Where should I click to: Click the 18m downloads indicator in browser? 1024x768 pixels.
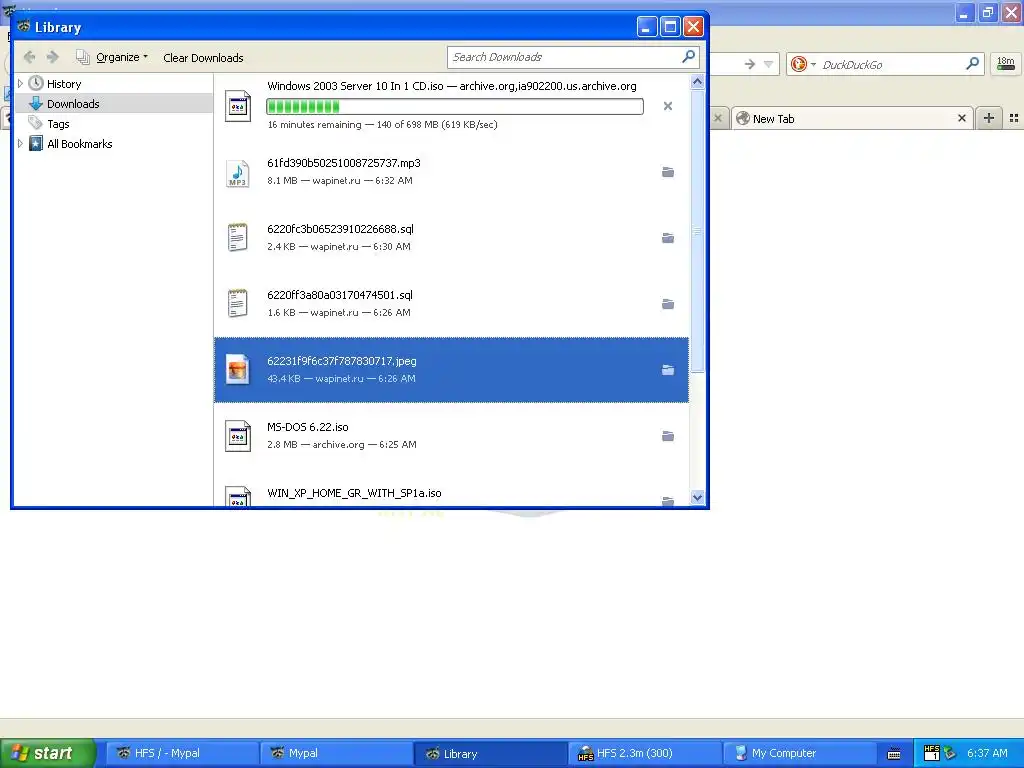1006,64
